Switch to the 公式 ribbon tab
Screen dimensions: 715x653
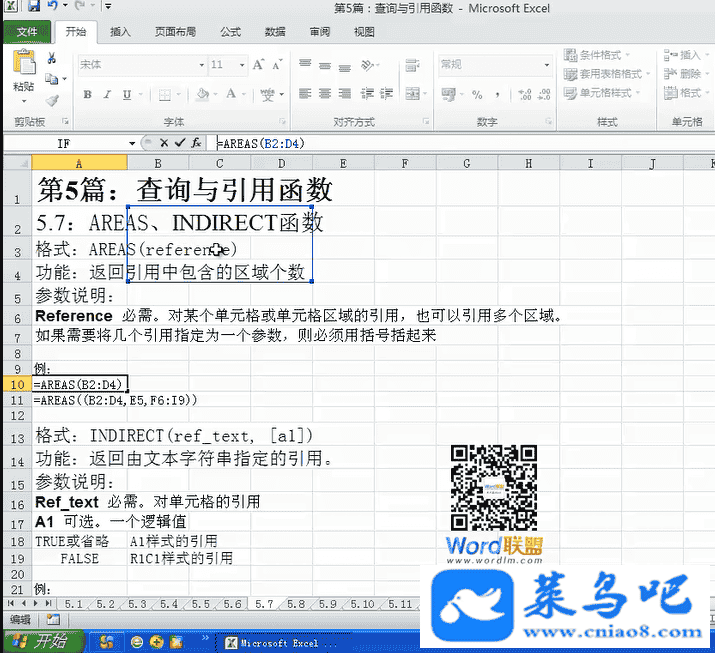pyautogui.click(x=230, y=32)
